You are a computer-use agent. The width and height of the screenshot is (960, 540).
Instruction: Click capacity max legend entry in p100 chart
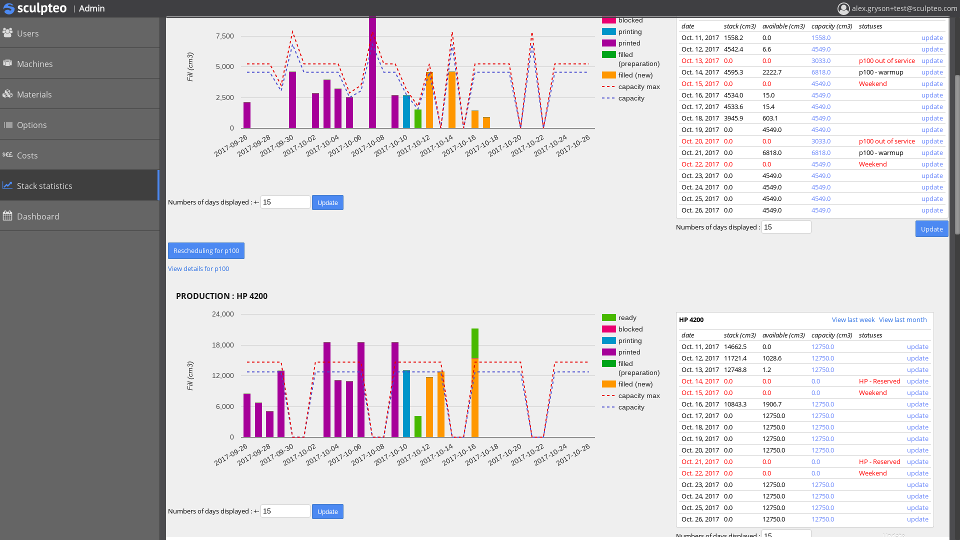pyautogui.click(x=631, y=87)
